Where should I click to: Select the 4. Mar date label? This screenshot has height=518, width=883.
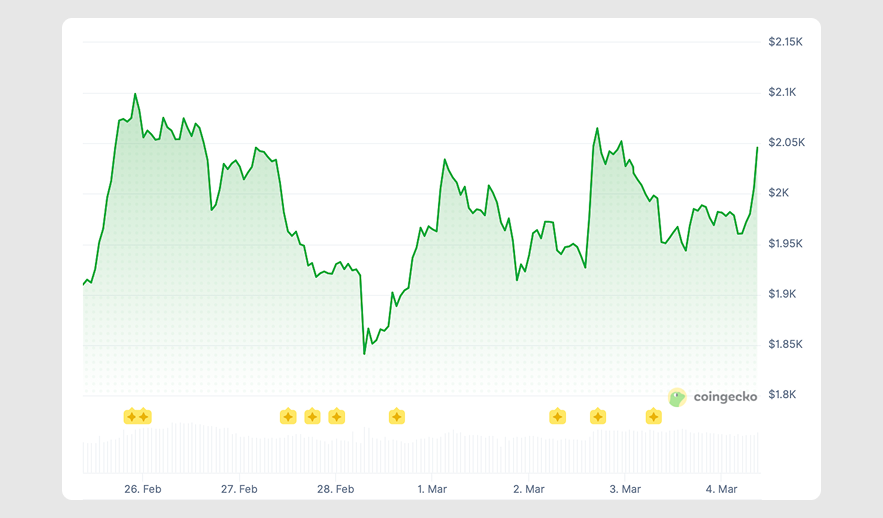(721, 489)
